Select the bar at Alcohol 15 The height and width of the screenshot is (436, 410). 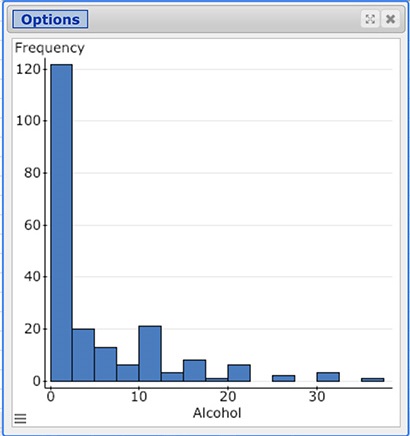(x=195, y=371)
